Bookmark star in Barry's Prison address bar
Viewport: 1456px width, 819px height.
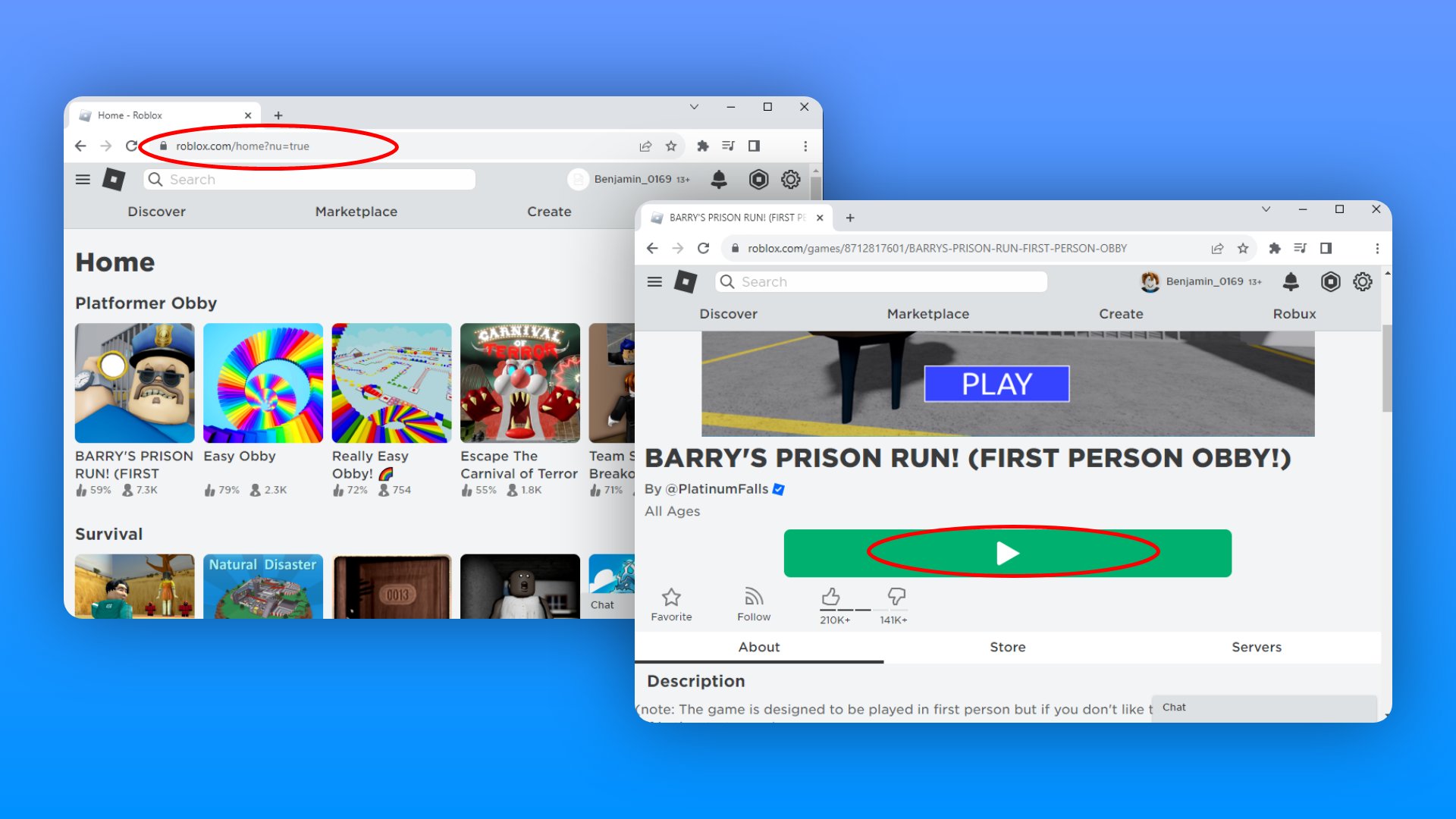pyautogui.click(x=1243, y=248)
